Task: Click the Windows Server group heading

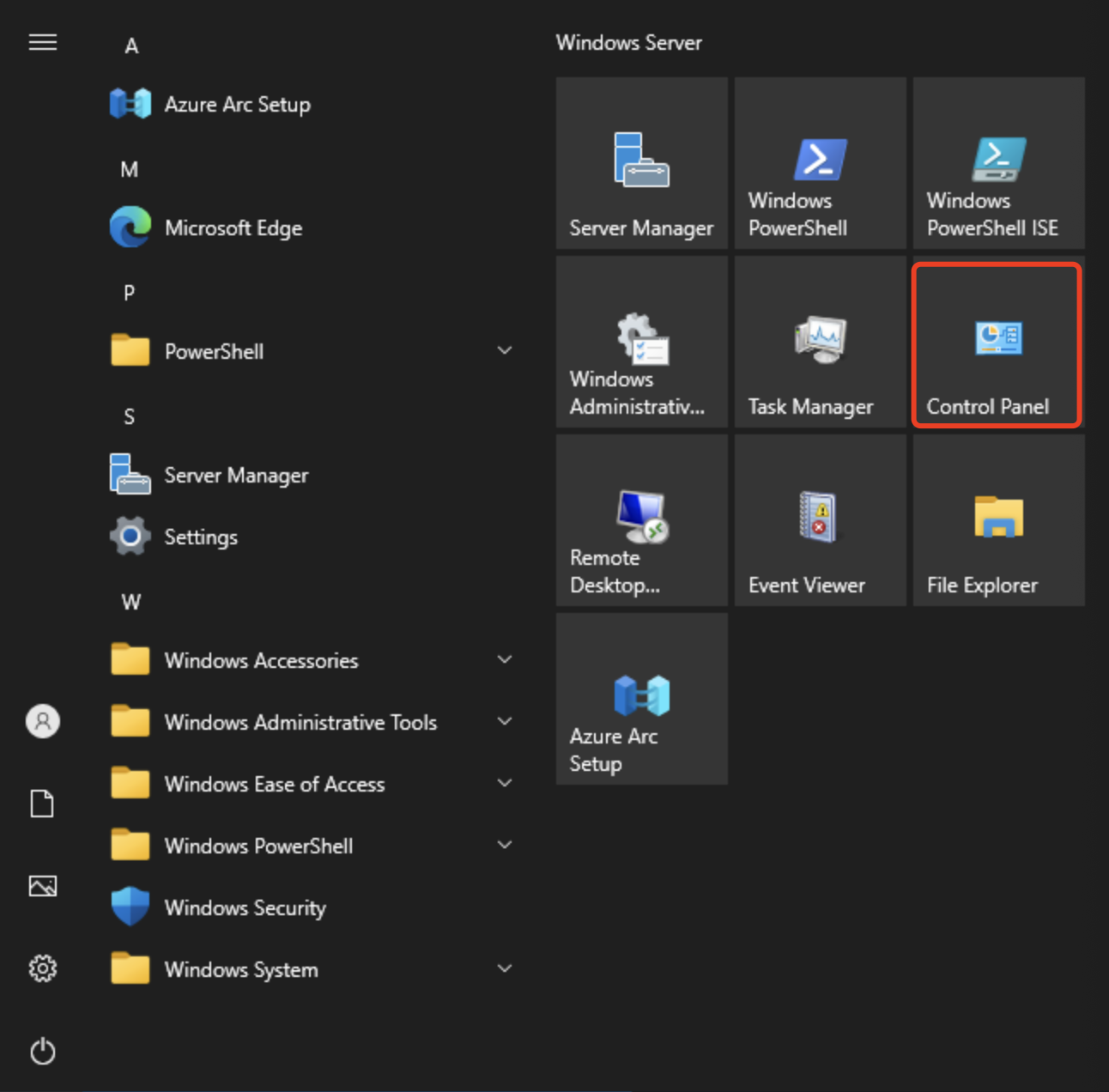Action: 628,43
